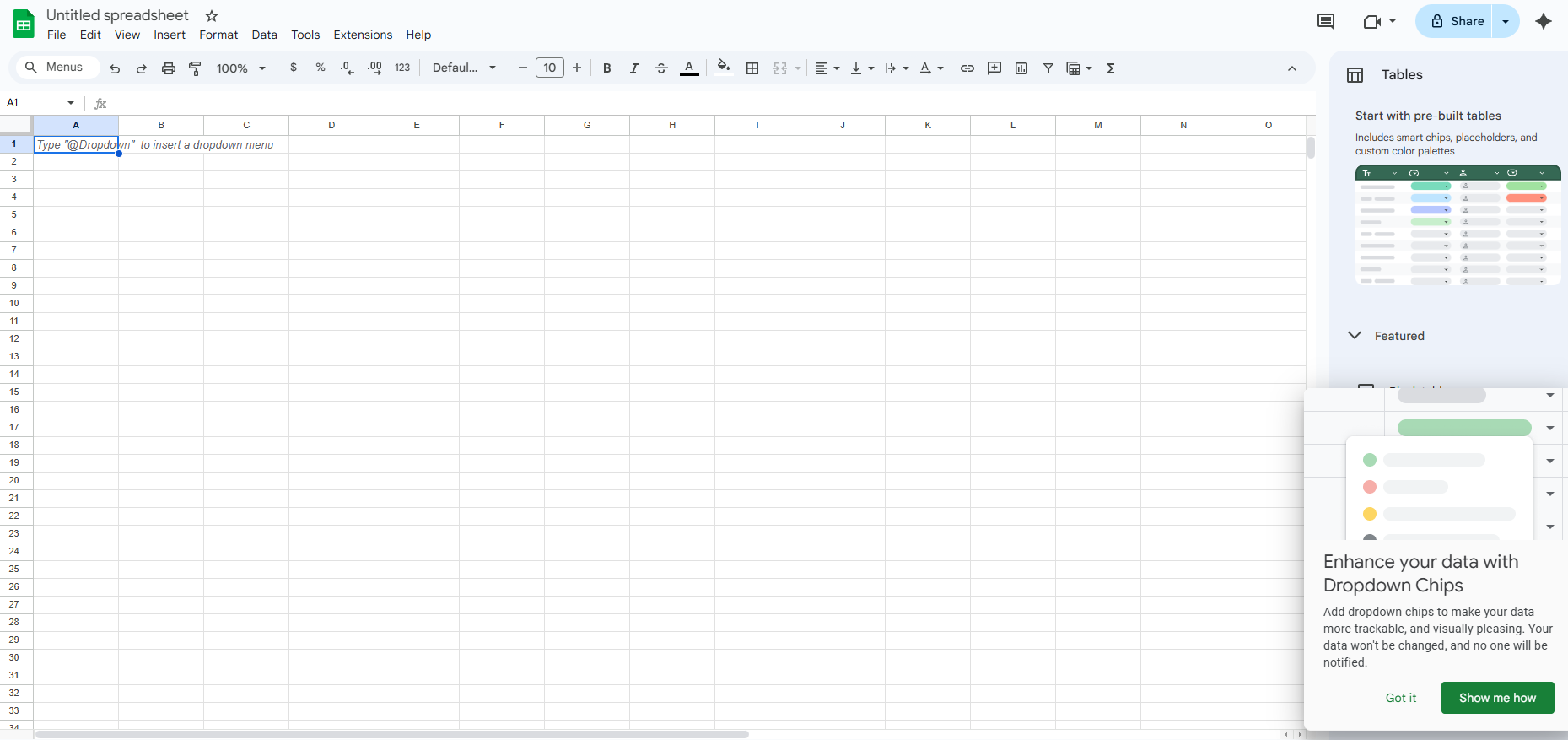The height and width of the screenshot is (740, 1568).
Task: Click the font size input field
Action: (550, 68)
